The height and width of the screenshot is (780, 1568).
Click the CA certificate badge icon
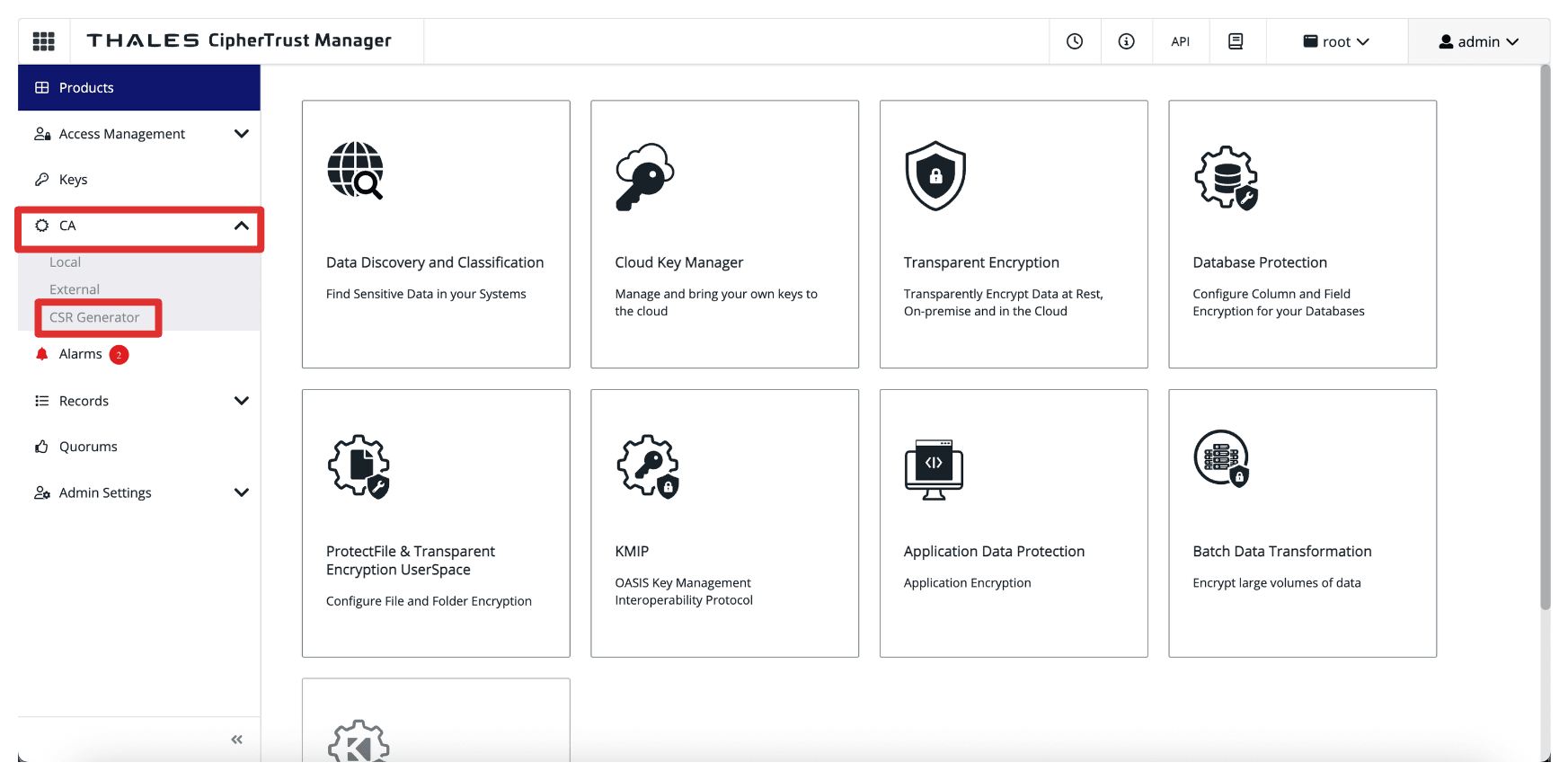[x=42, y=226]
